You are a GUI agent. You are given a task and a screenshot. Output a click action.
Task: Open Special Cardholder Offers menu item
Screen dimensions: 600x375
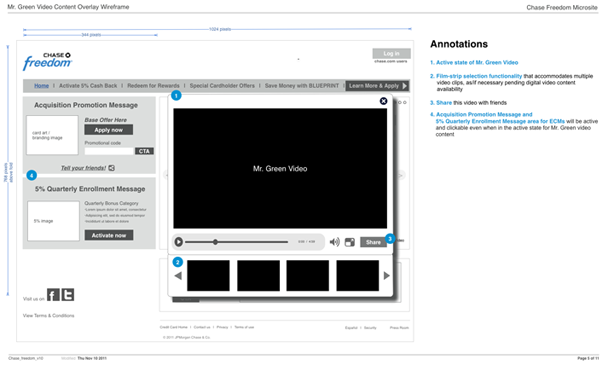pos(222,86)
